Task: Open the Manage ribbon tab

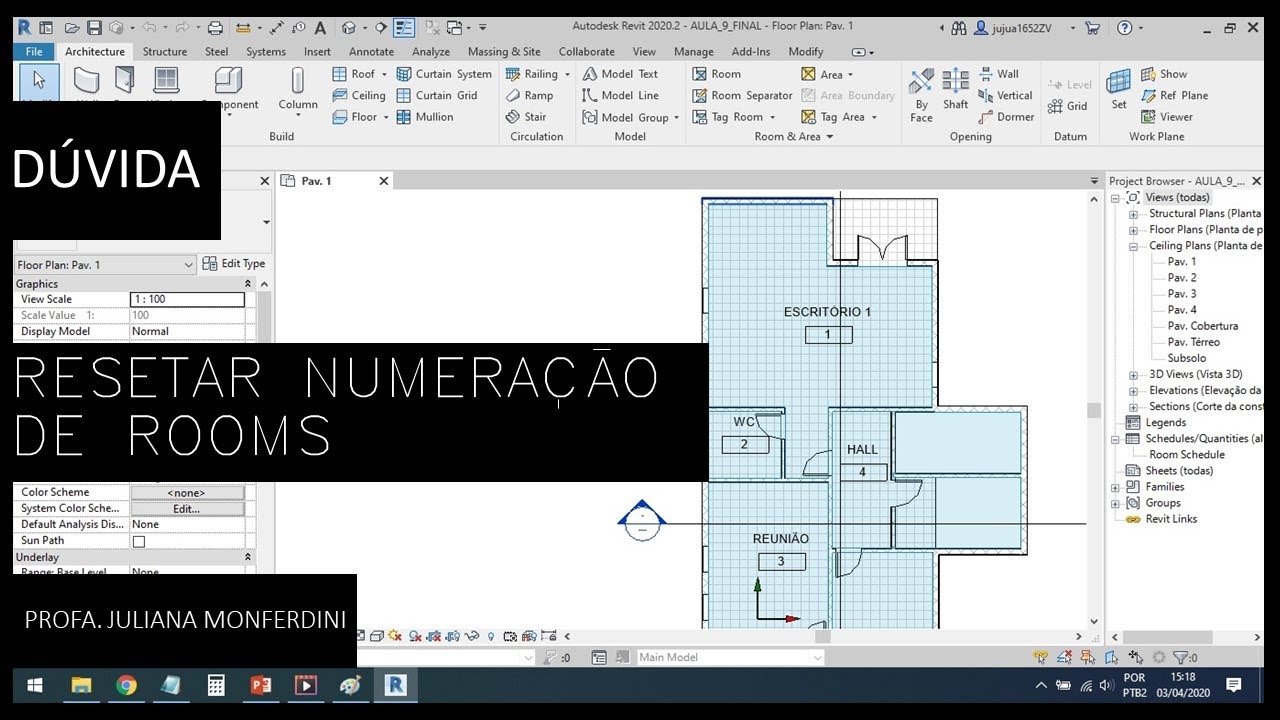Action: 694,52
